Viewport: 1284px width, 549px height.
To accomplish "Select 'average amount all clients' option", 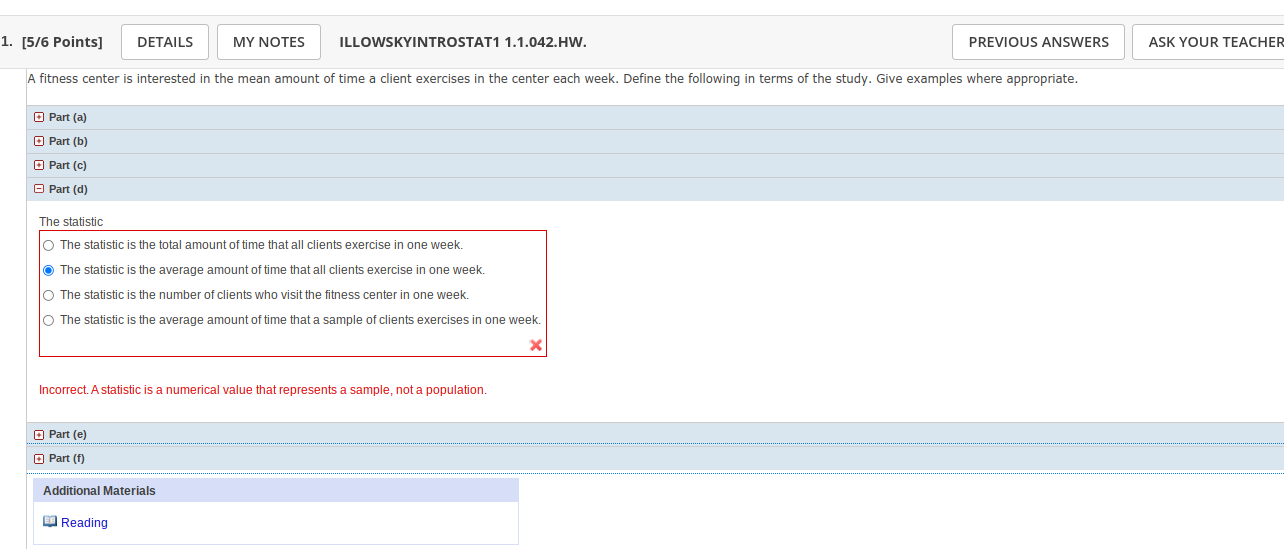I will click(x=48, y=270).
